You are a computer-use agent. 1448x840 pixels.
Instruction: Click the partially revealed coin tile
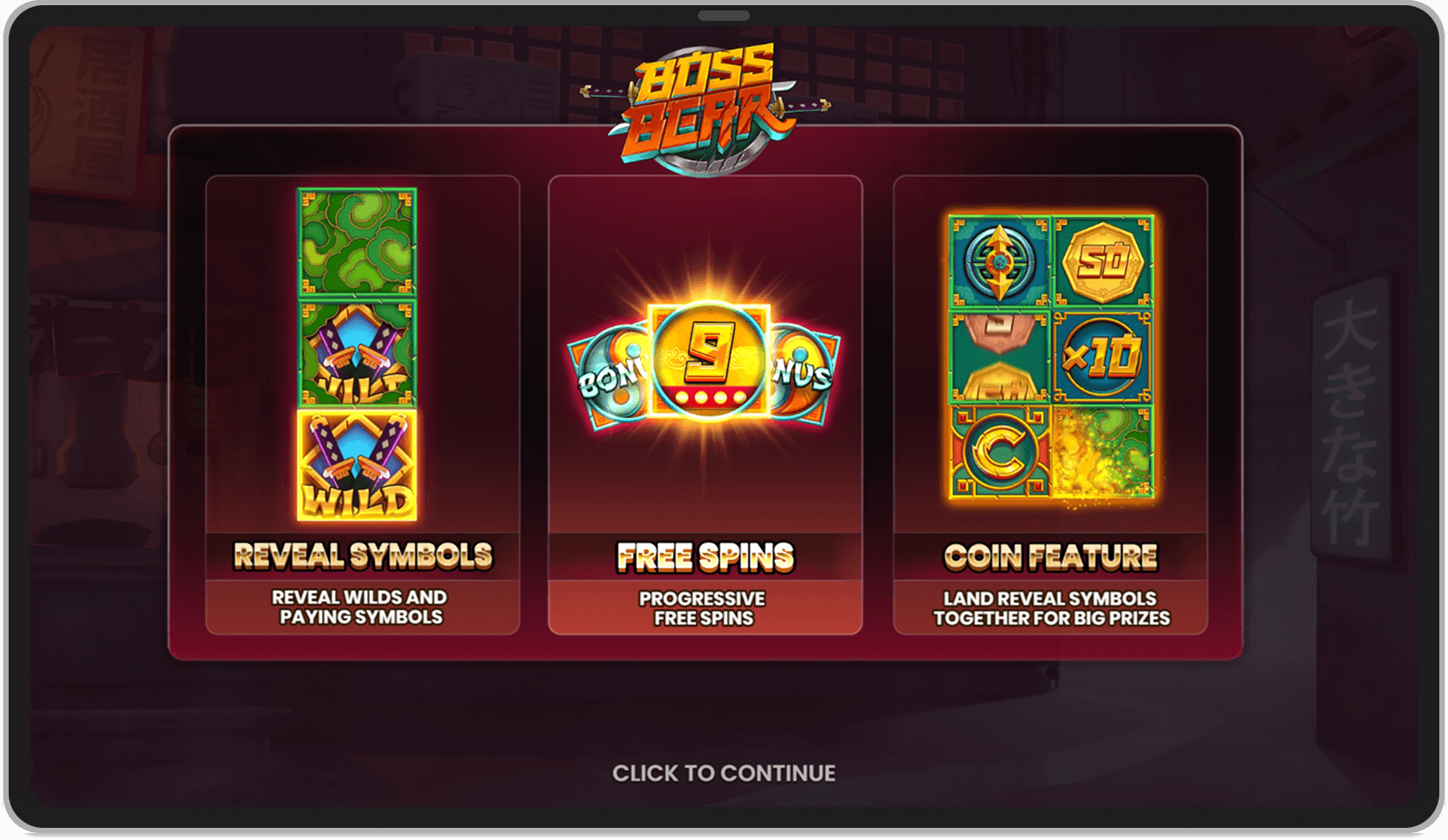pos(999,356)
